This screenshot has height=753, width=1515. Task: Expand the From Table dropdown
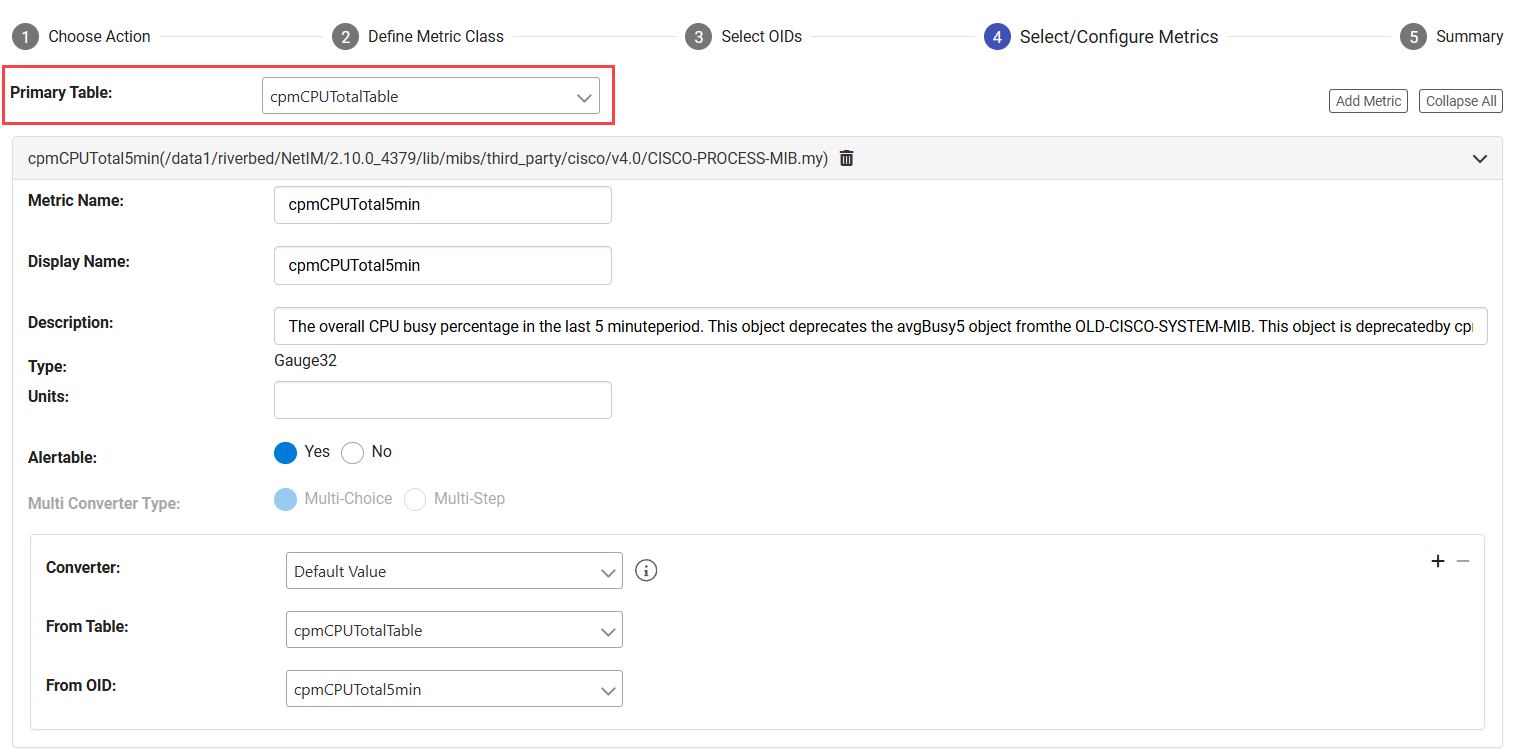[453, 630]
